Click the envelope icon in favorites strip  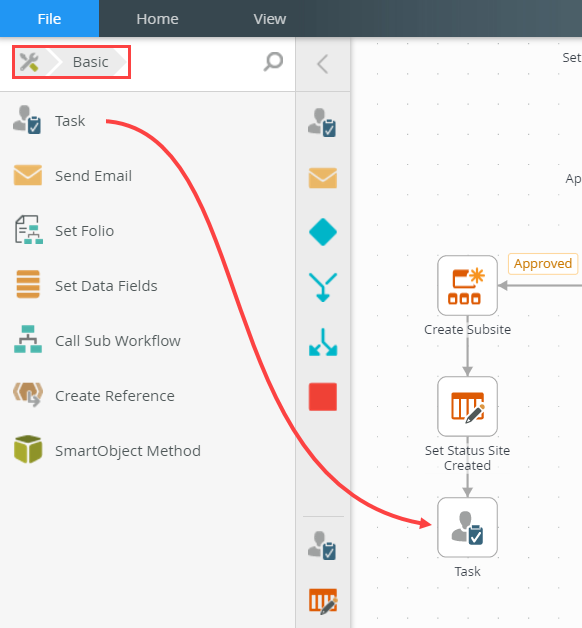click(322, 178)
